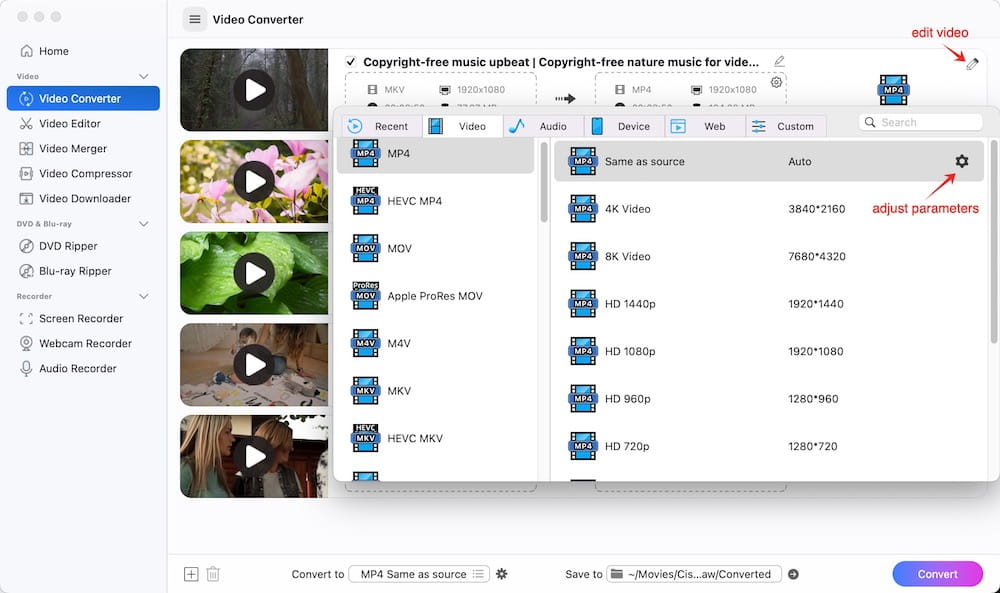Uncheck the Copyright-free music video checkbox

coord(350,62)
